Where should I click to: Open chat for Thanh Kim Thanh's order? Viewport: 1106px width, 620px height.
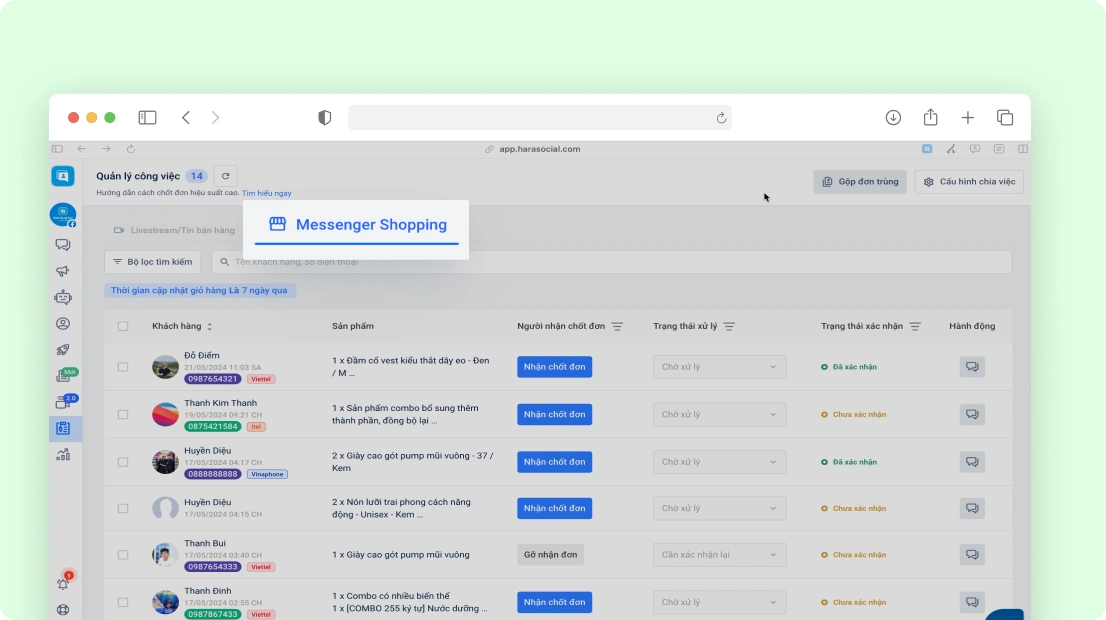[x=972, y=414]
